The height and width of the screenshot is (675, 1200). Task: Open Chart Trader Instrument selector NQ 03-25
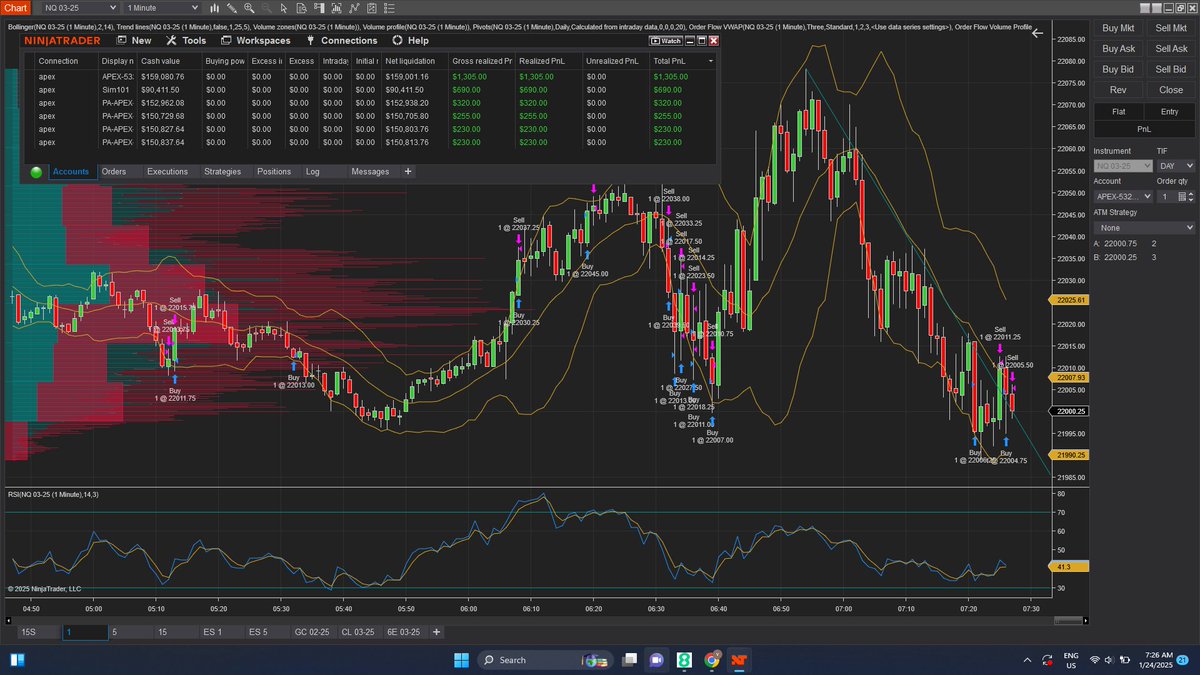coord(1122,165)
